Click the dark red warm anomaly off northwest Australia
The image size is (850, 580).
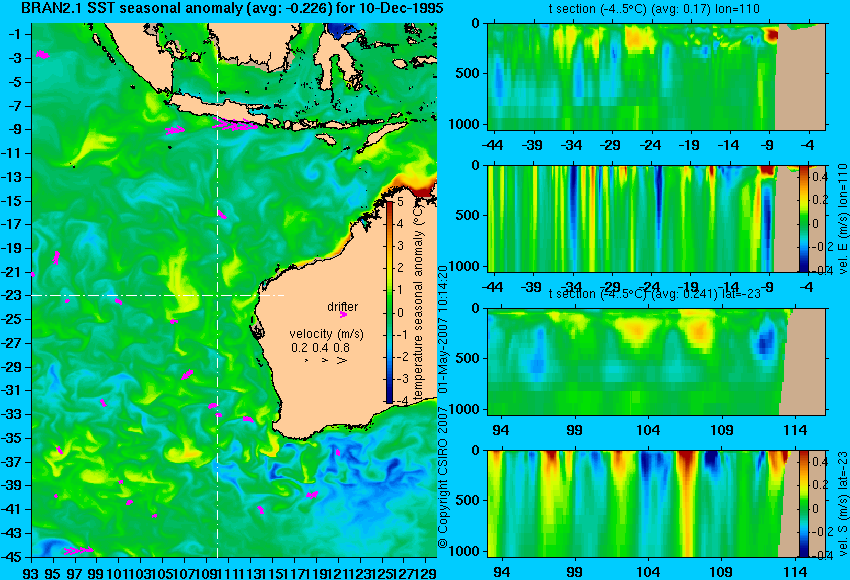coord(421,189)
